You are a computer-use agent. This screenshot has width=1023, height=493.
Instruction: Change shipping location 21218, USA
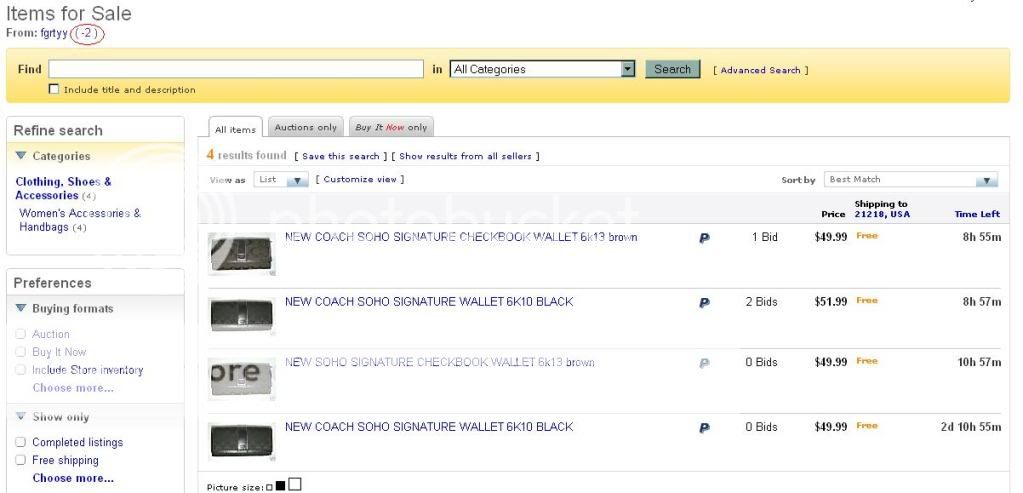882,214
